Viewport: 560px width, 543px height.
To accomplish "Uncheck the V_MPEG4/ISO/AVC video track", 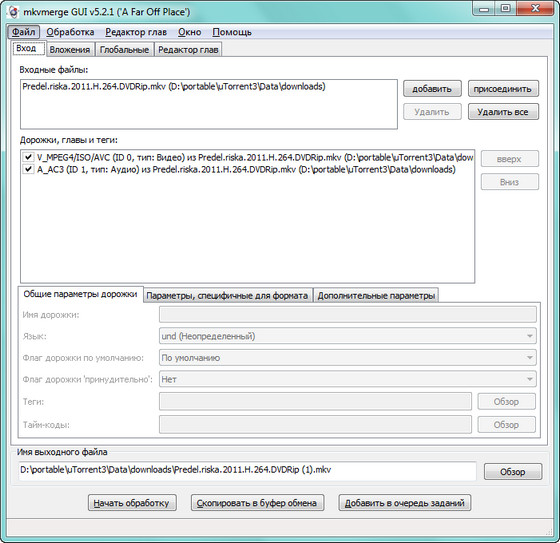I will click(x=28, y=157).
